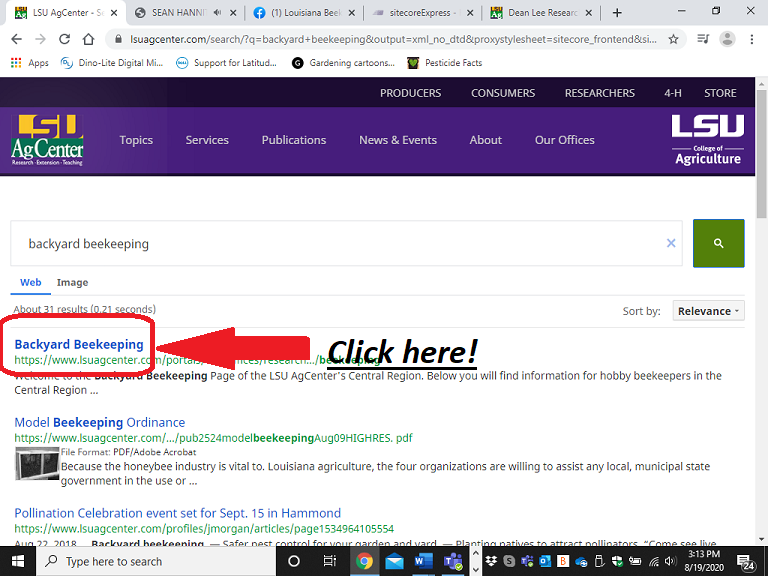Click the STORE top link

click(x=720, y=93)
